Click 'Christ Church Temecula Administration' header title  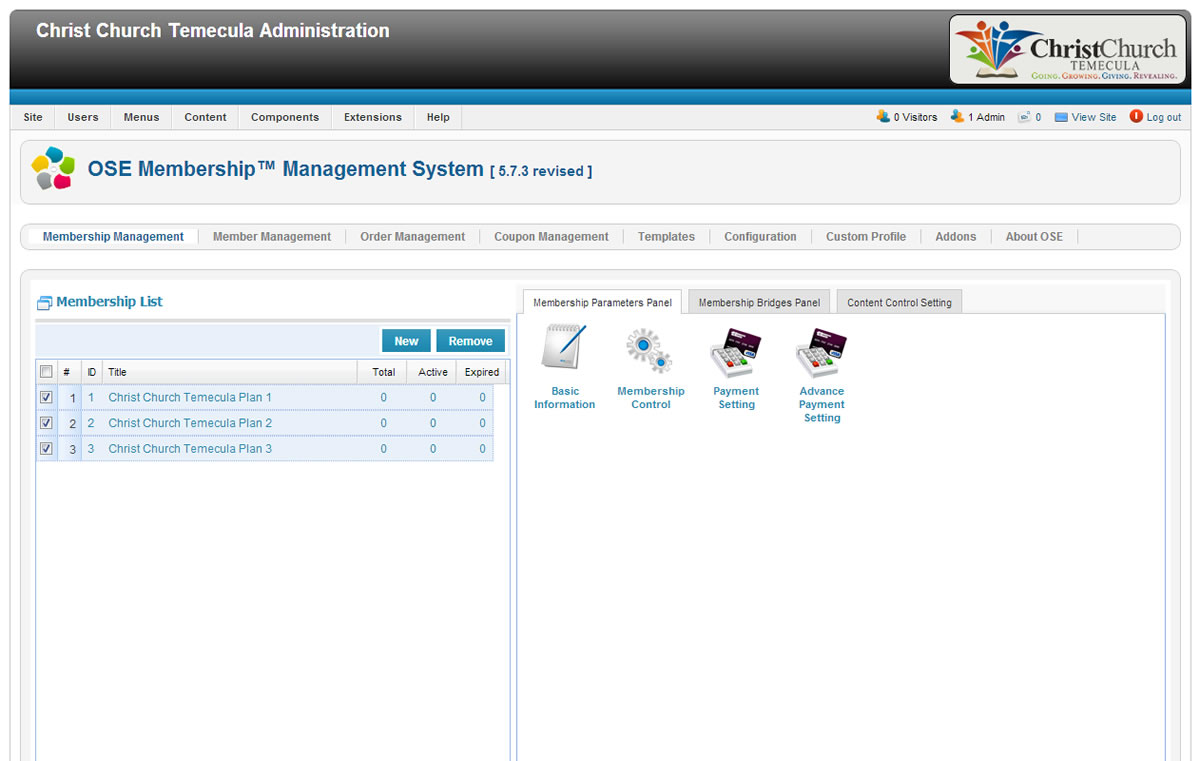(x=213, y=30)
